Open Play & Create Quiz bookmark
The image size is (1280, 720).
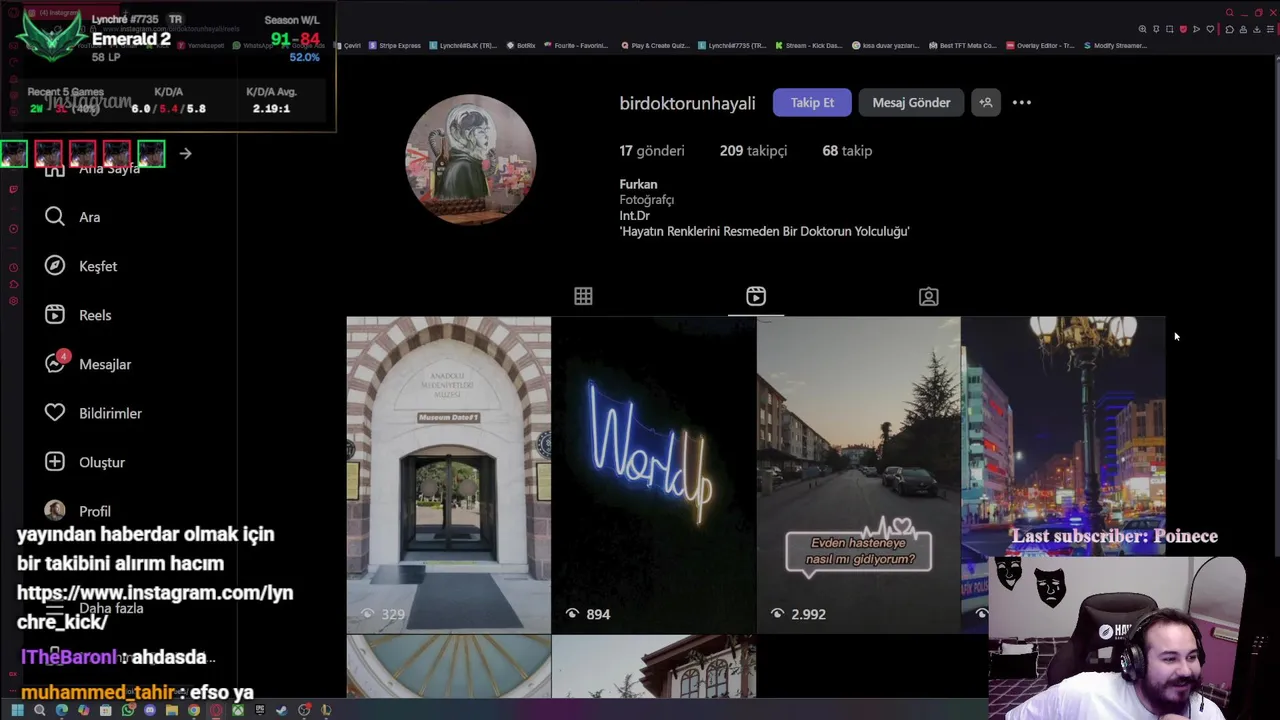pos(655,45)
